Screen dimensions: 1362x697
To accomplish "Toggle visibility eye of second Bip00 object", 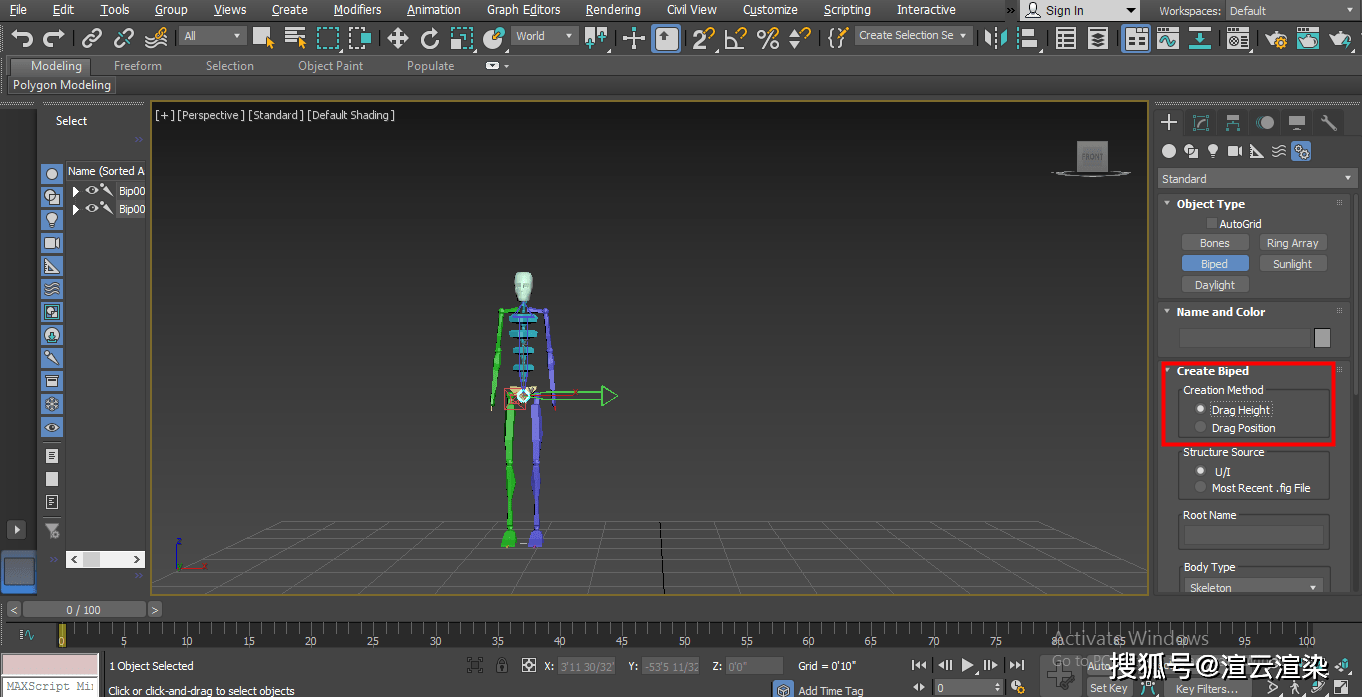I will (91, 208).
